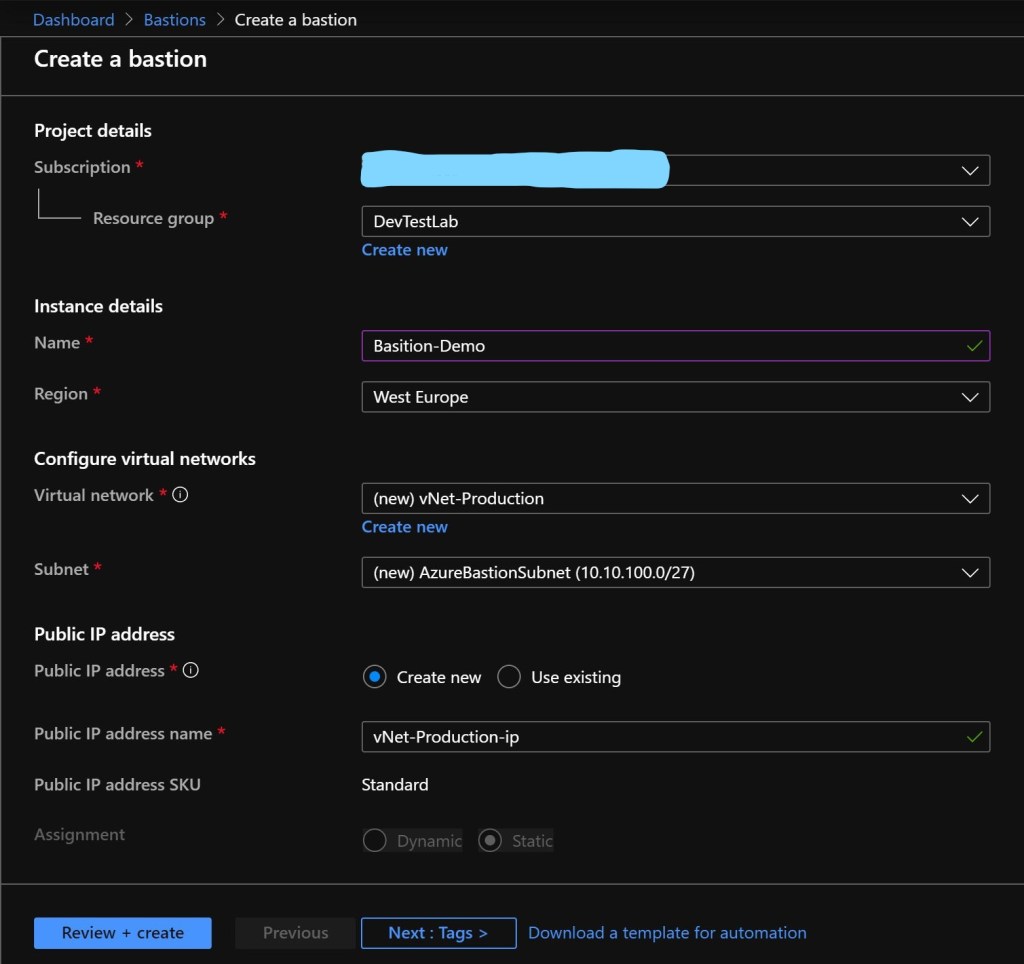Select the Create new radio button
Image resolution: width=1024 pixels, height=964 pixels.
click(x=374, y=677)
